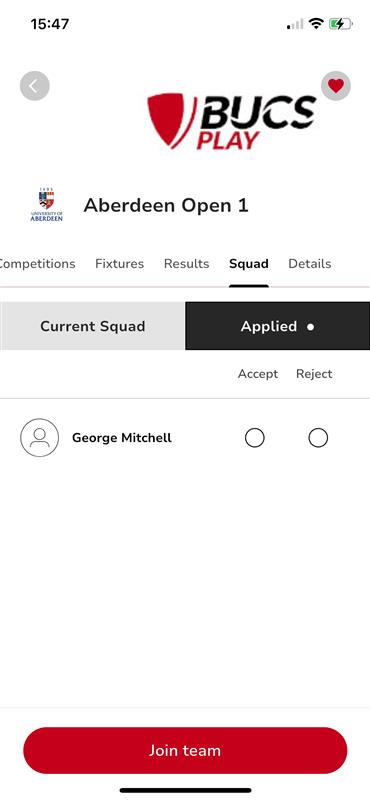Tap the Aberdeen Open 1 team title
370x800 pixels.
pyautogui.click(x=166, y=205)
